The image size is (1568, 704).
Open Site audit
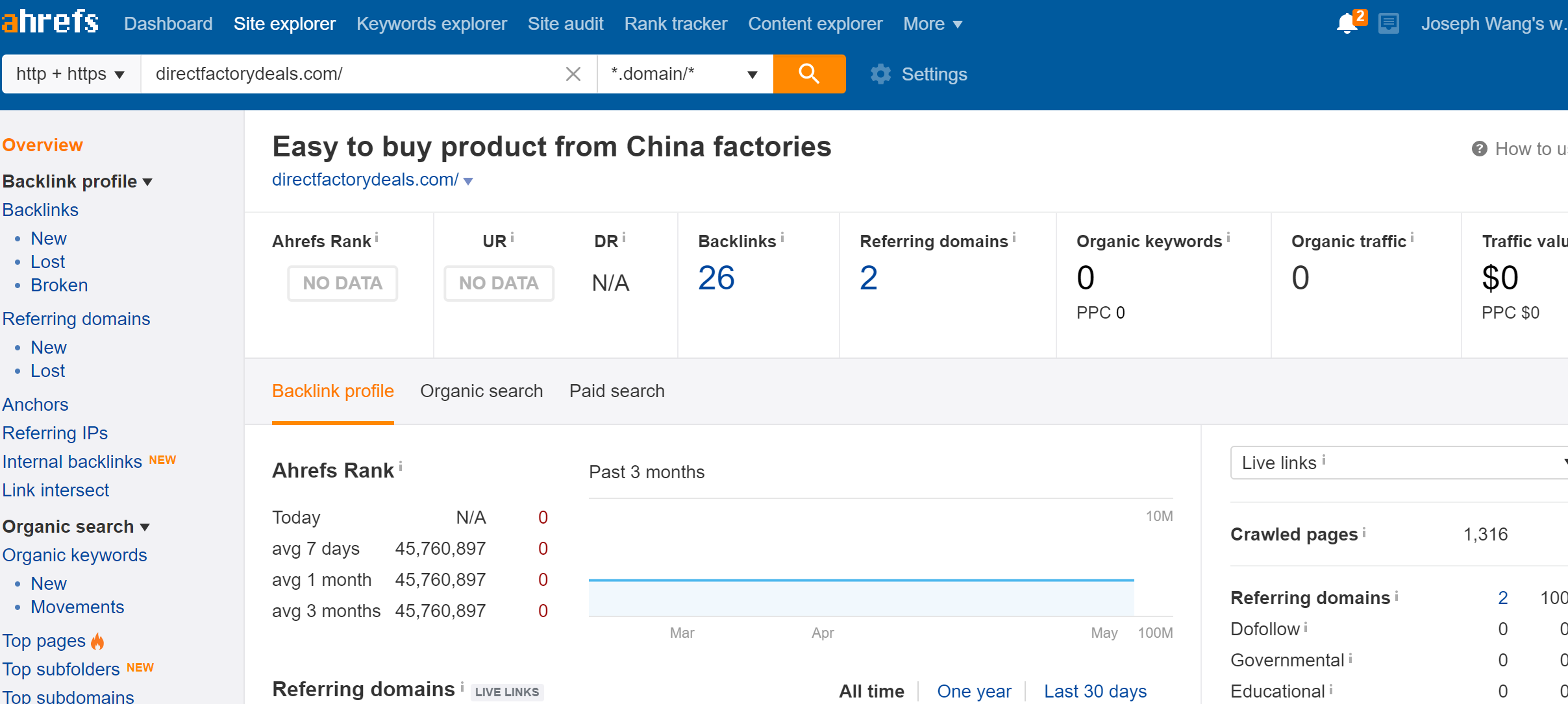click(x=566, y=24)
